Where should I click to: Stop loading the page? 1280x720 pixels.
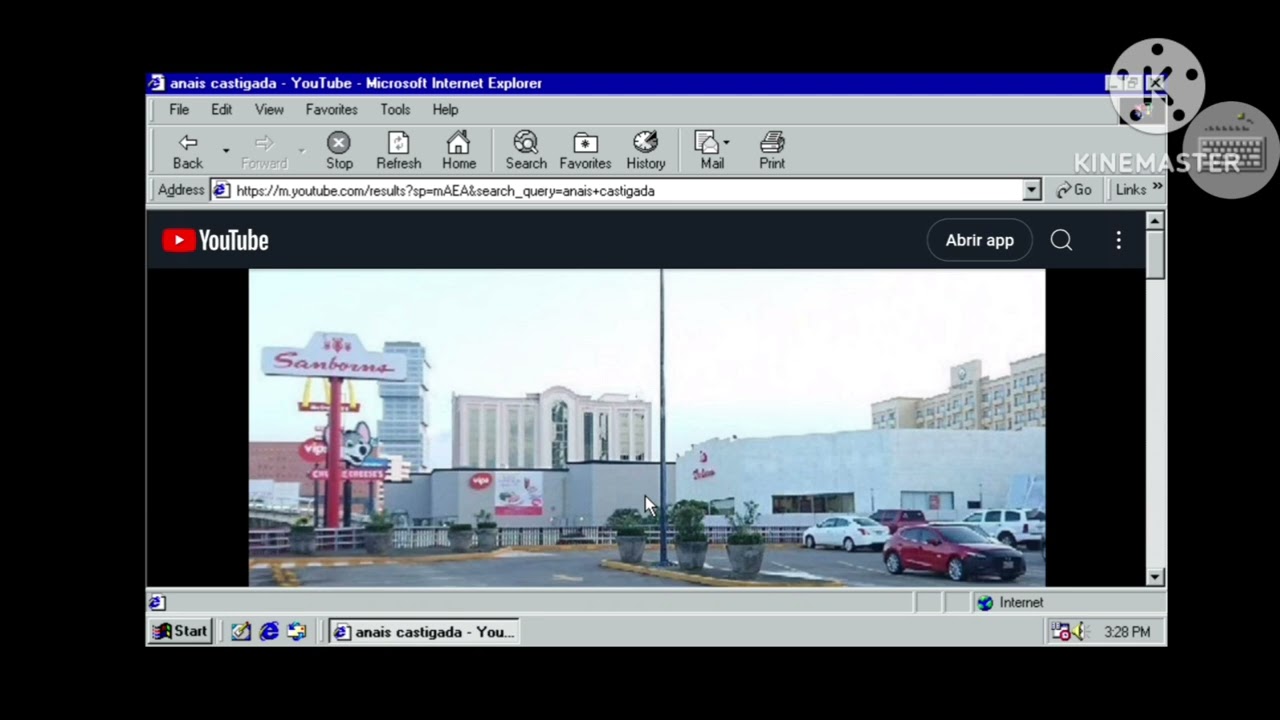(339, 150)
